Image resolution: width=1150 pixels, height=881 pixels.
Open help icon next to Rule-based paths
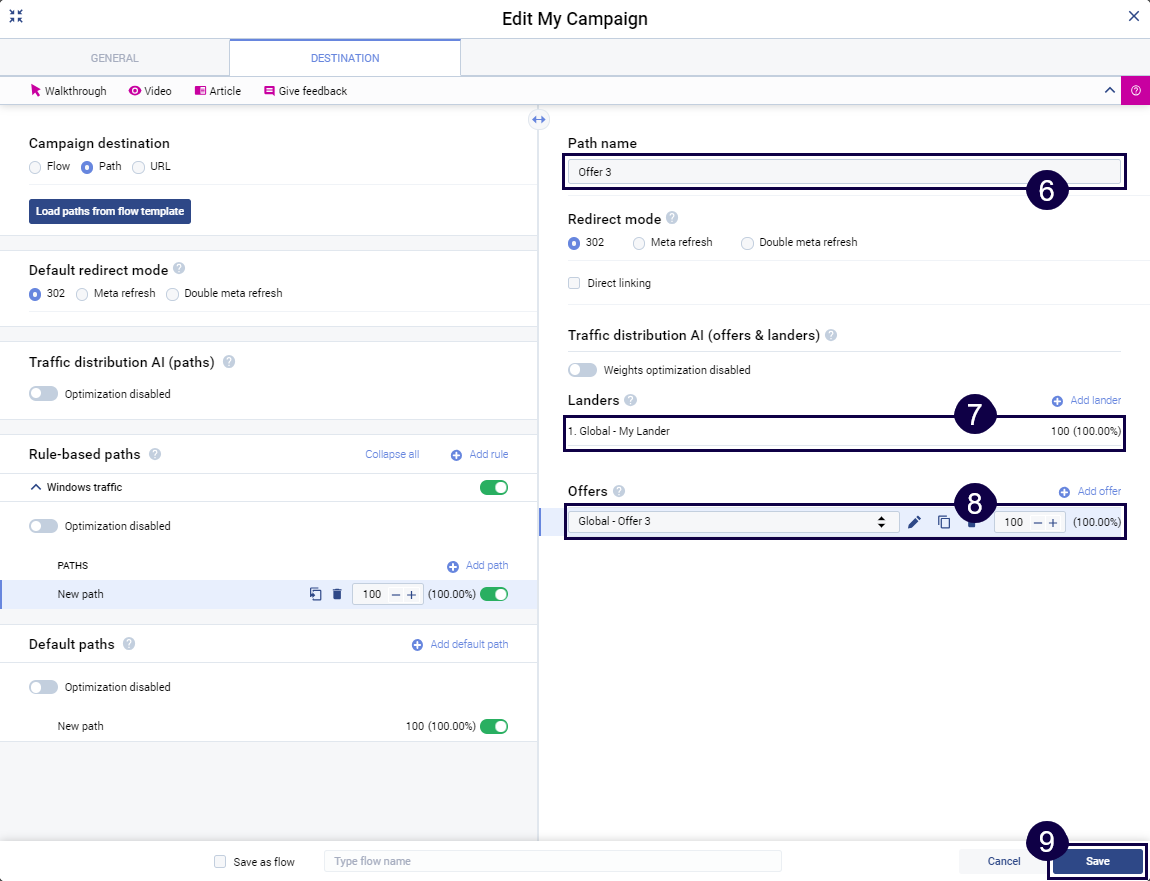[x=155, y=454]
